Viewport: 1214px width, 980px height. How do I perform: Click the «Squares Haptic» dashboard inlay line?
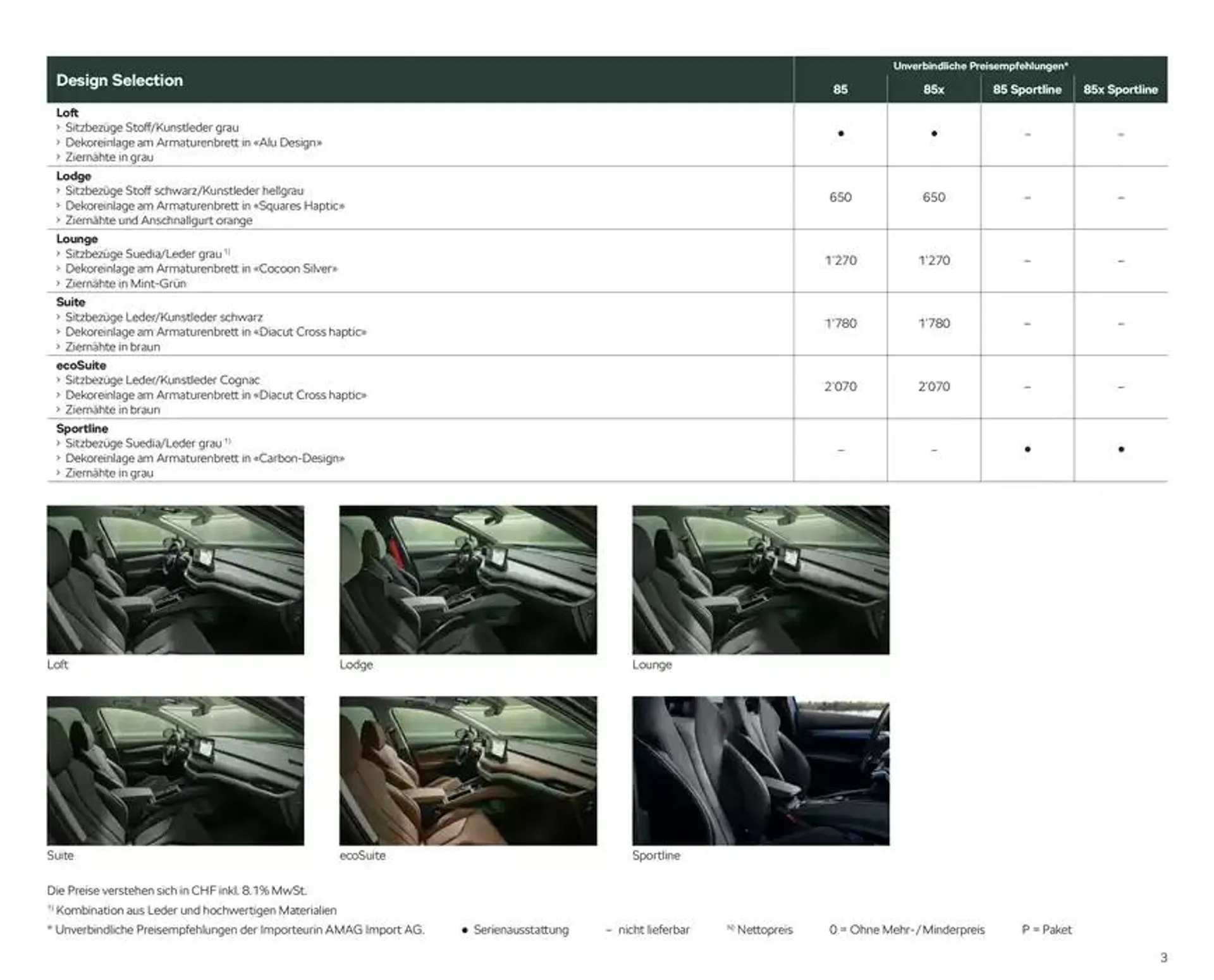[x=205, y=206]
